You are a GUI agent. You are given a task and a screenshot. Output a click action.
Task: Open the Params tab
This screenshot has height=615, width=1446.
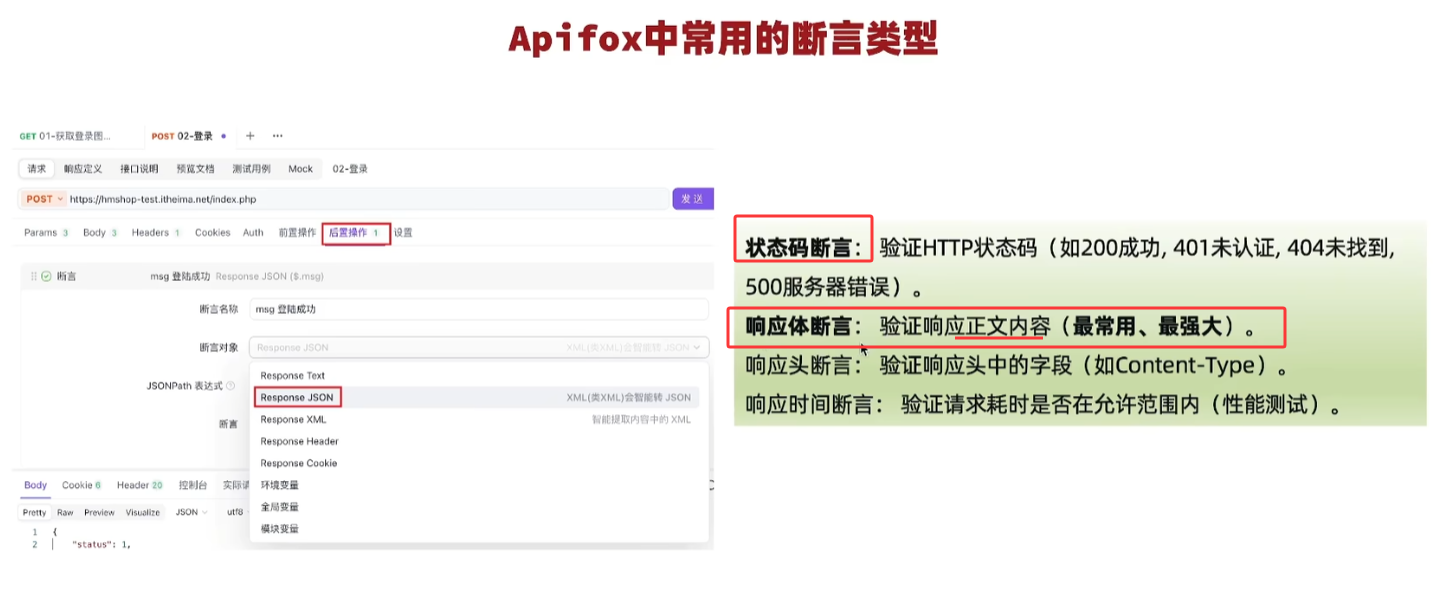pos(46,233)
